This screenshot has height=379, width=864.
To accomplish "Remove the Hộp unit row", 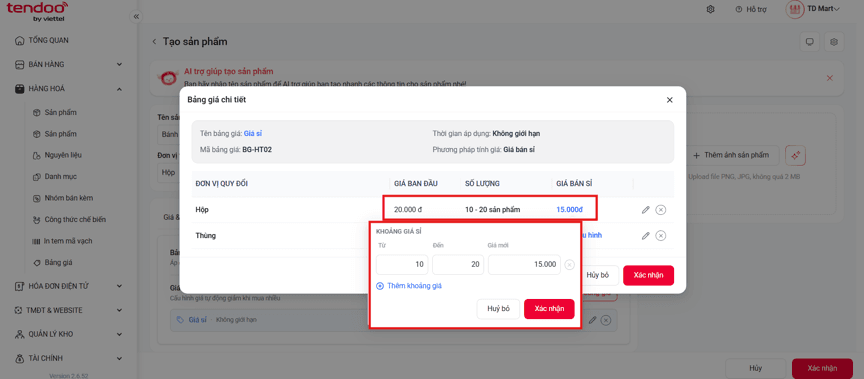I will tap(661, 210).
